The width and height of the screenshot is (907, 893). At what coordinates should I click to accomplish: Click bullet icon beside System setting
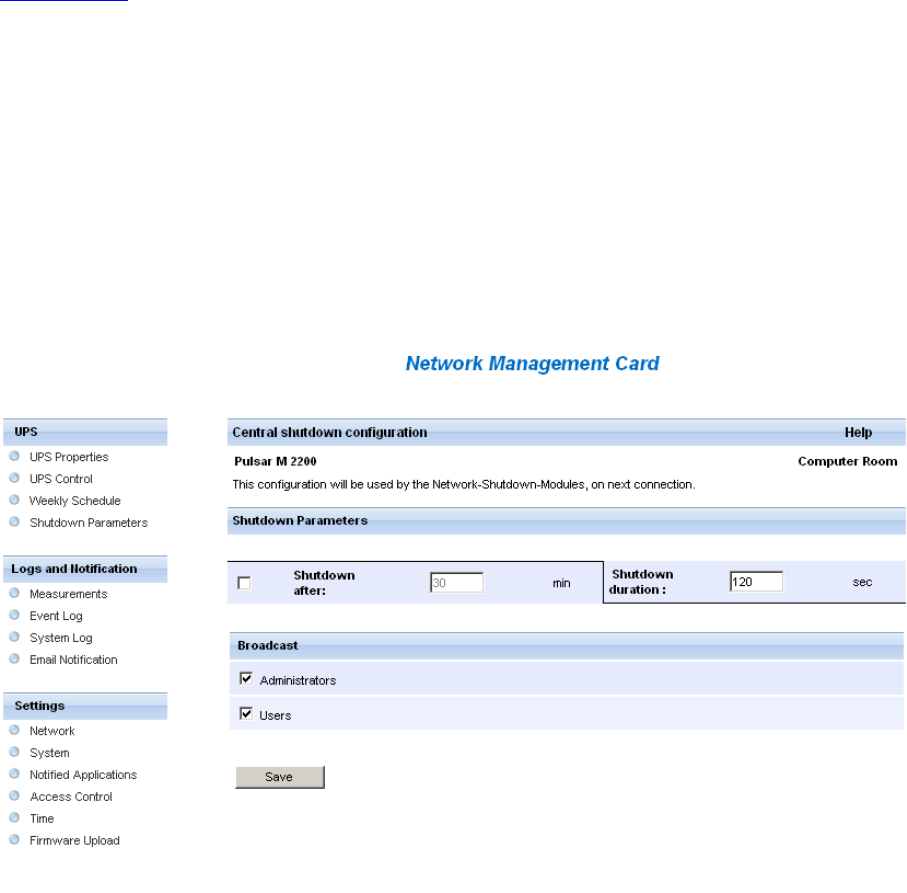tap(14, 752)
